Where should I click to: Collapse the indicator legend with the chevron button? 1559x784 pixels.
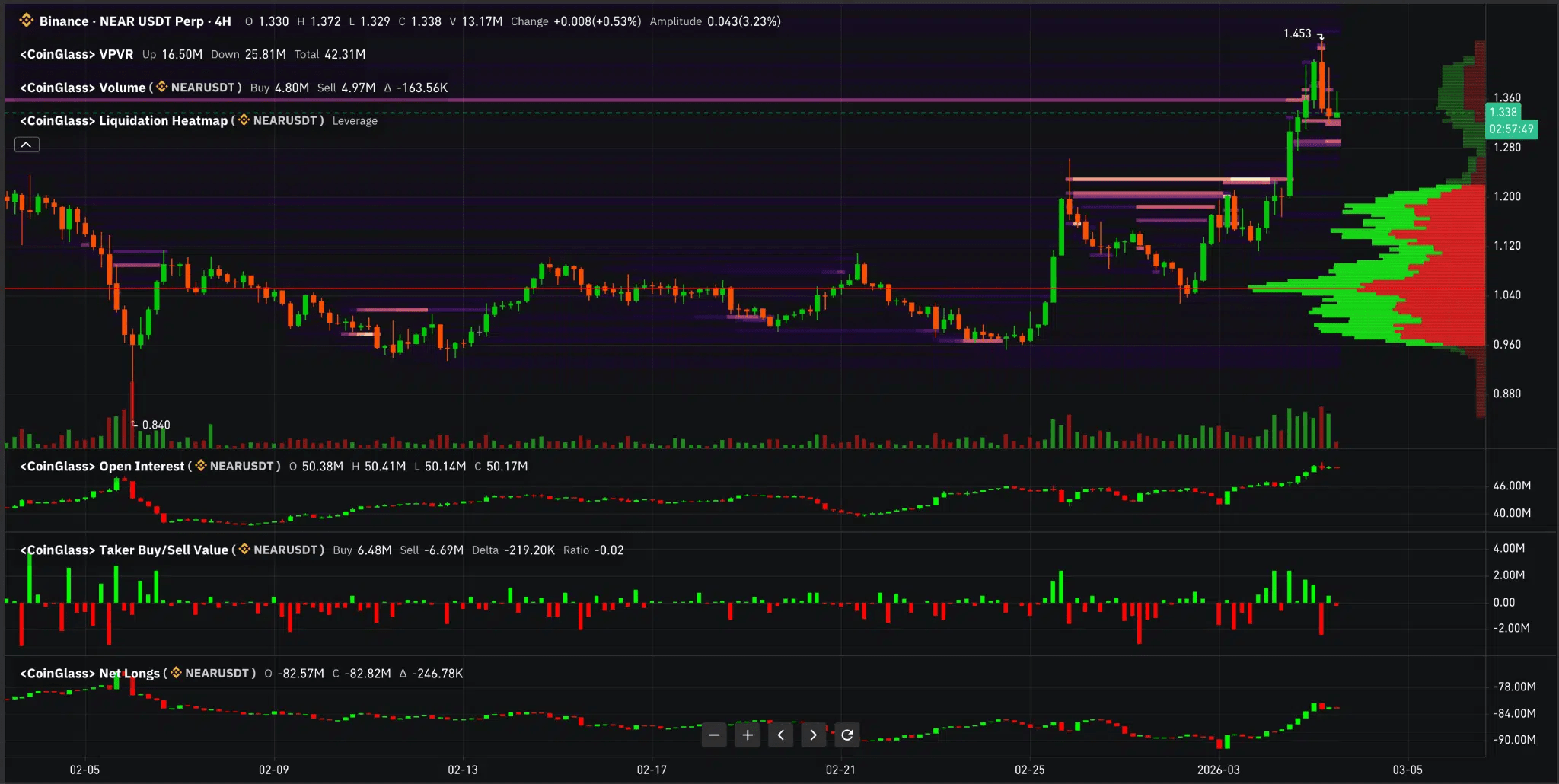(x=27, y=145)
